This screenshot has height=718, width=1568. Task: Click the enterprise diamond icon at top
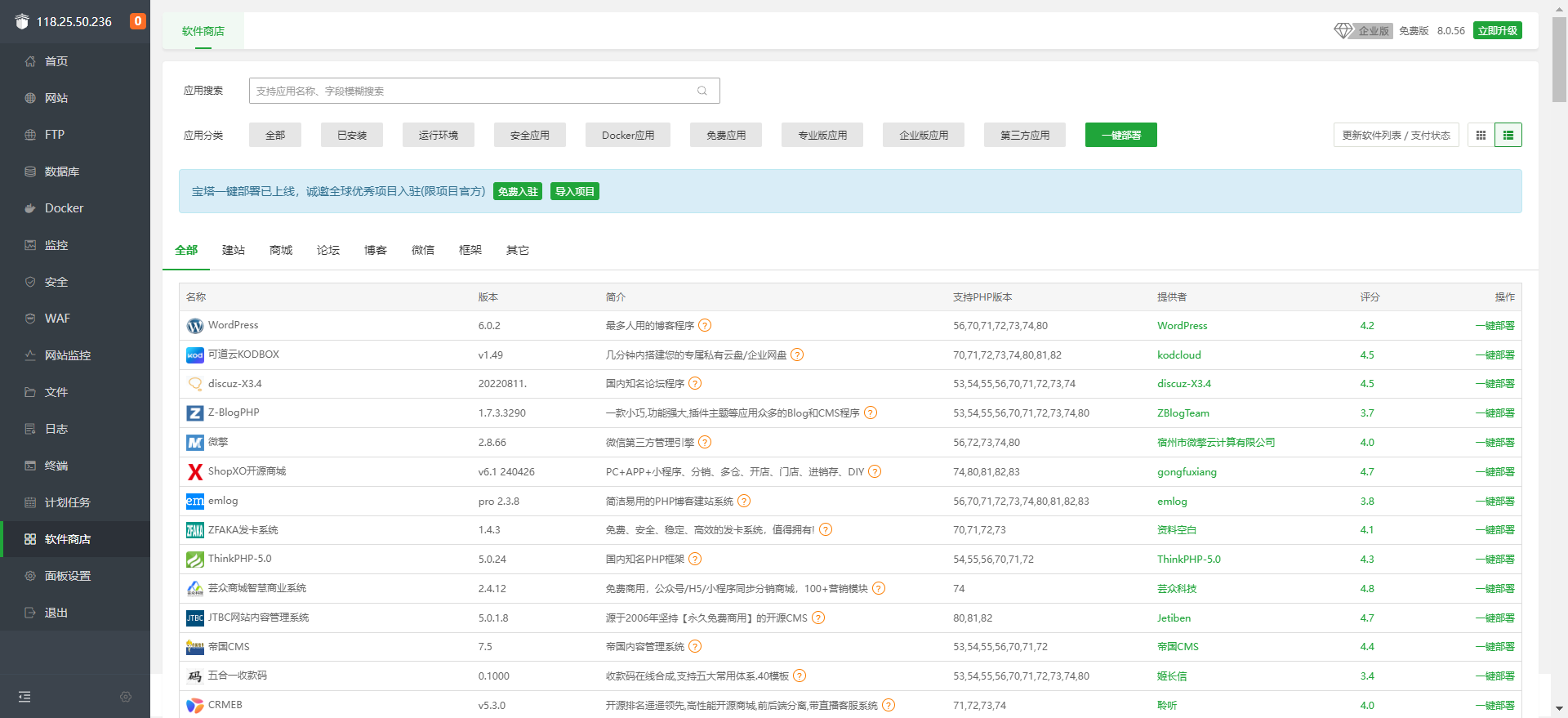[x=1343, y=30]
